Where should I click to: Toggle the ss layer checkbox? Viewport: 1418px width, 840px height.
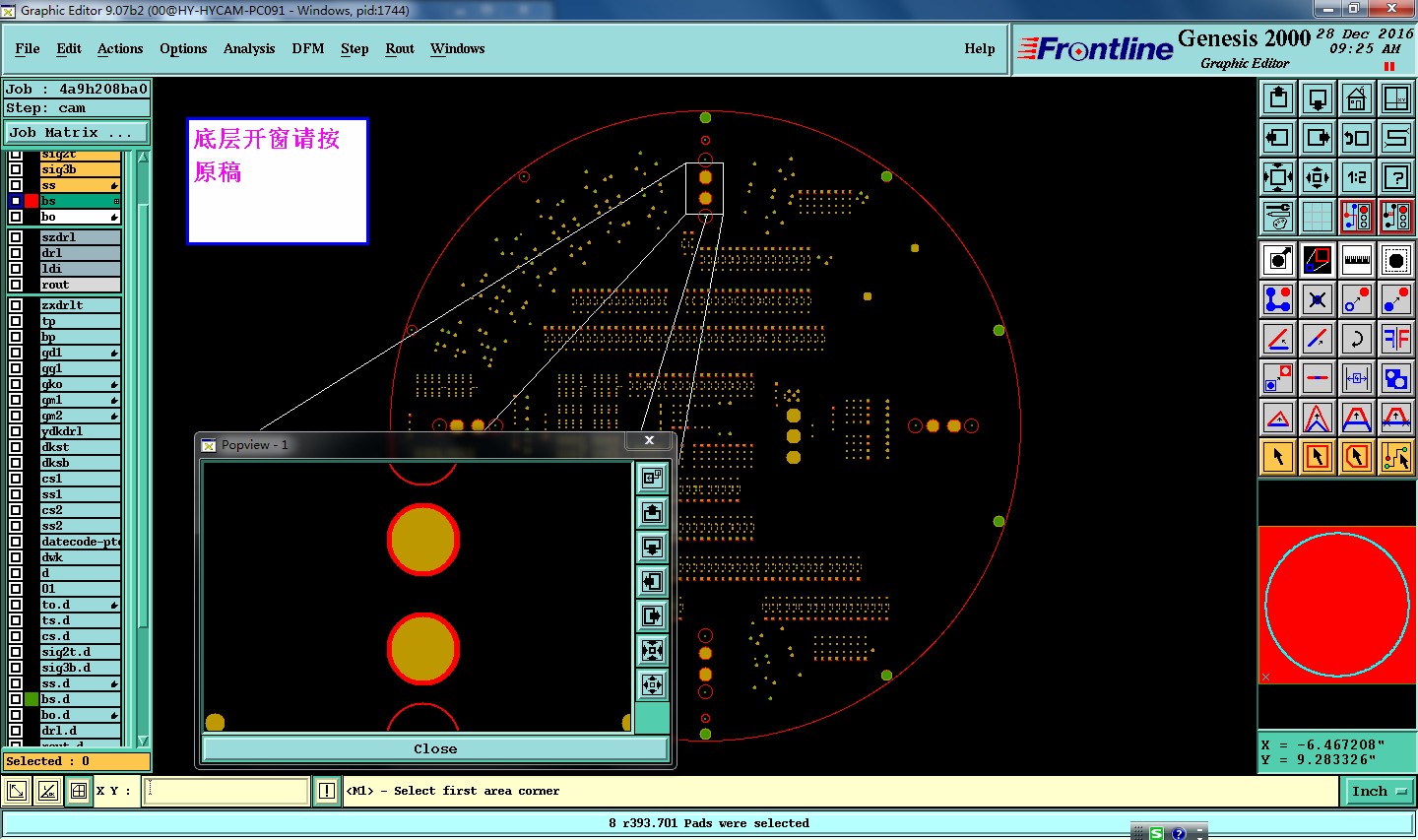point(16,185)
